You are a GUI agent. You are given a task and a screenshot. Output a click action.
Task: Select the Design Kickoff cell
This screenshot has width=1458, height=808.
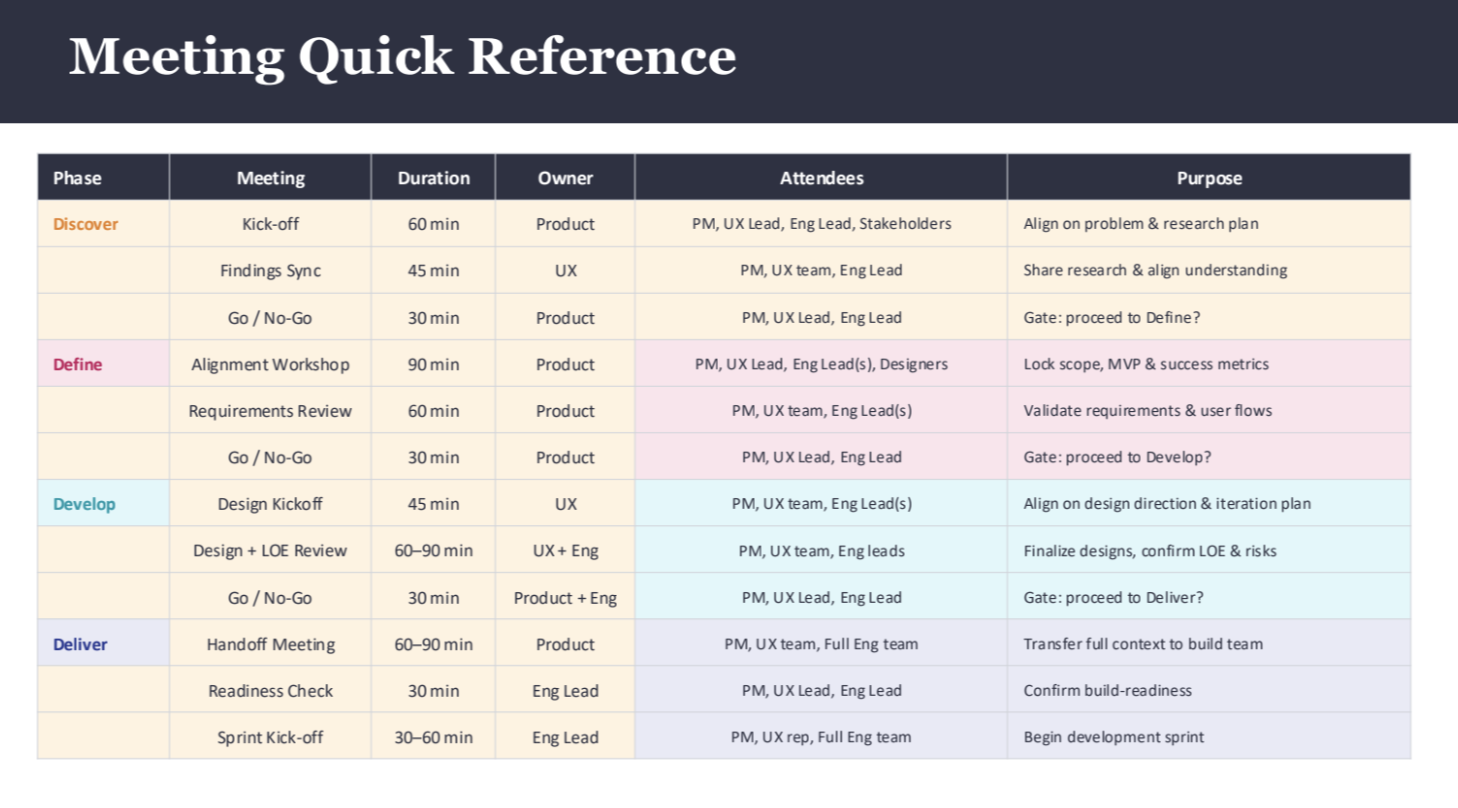pos(270,503)
